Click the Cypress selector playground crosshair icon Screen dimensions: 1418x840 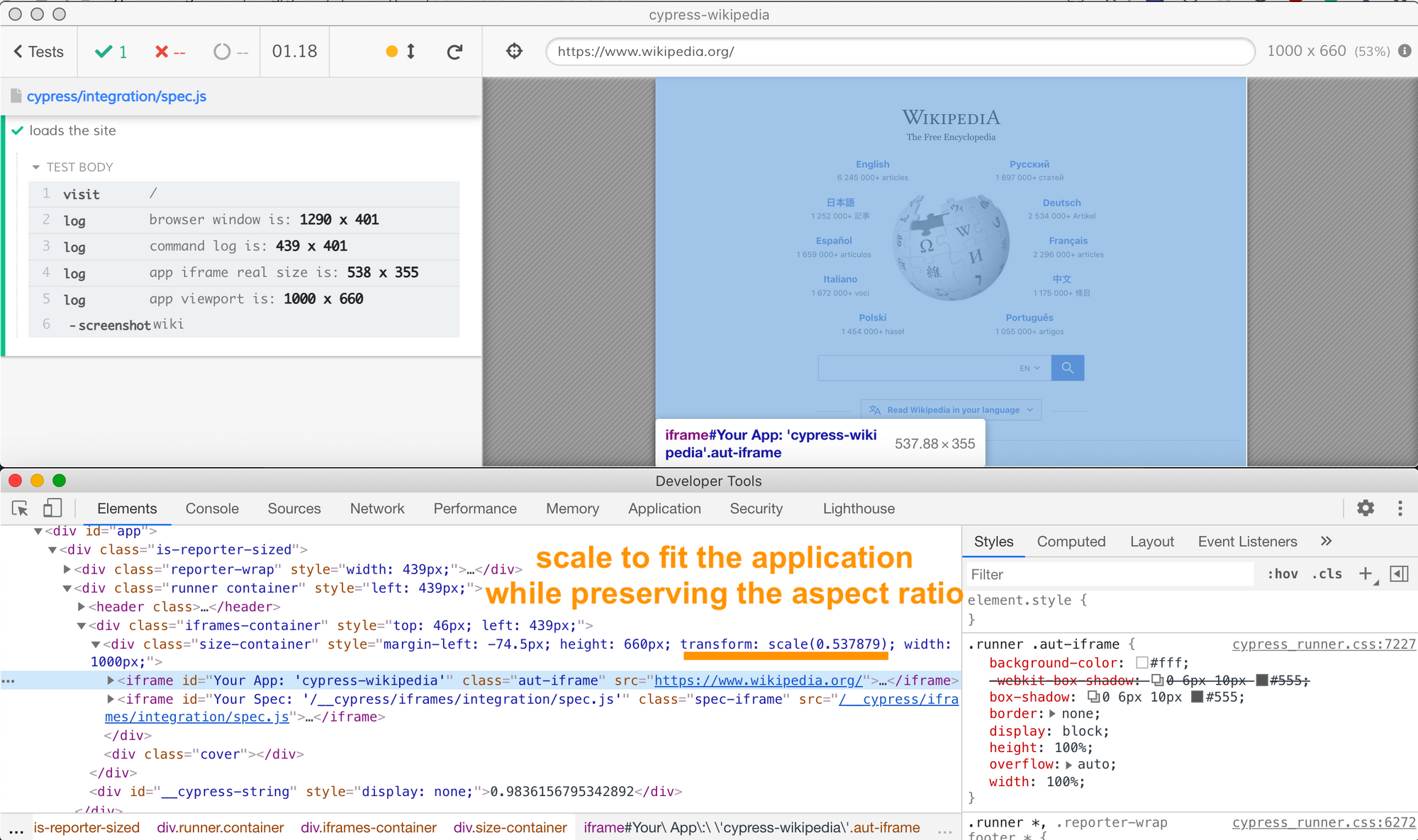tap(514, 51)
